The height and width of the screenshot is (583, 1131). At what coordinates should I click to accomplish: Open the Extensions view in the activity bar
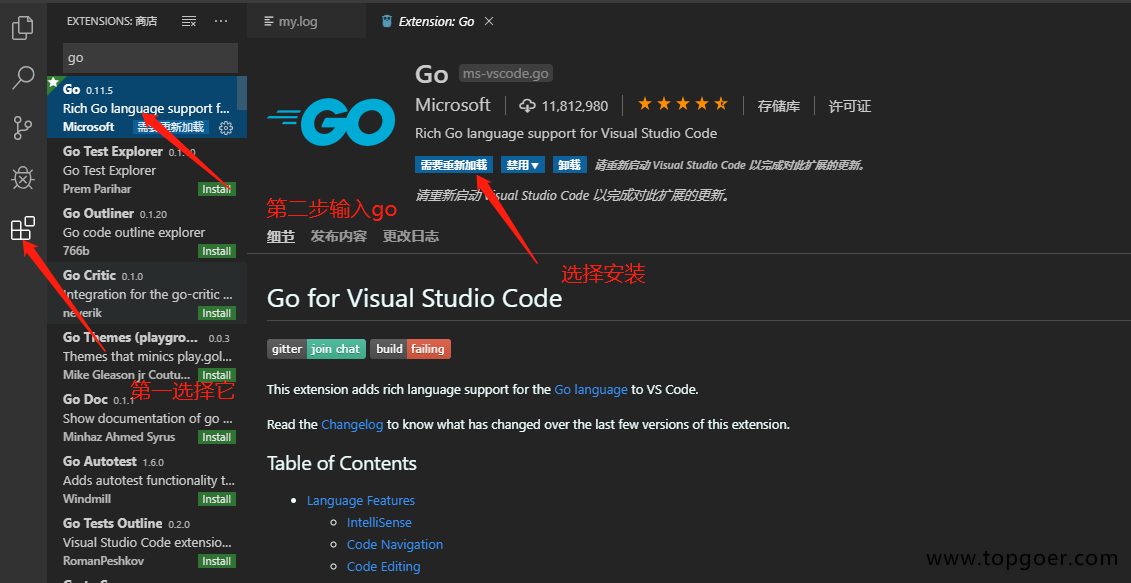point(22,228)
